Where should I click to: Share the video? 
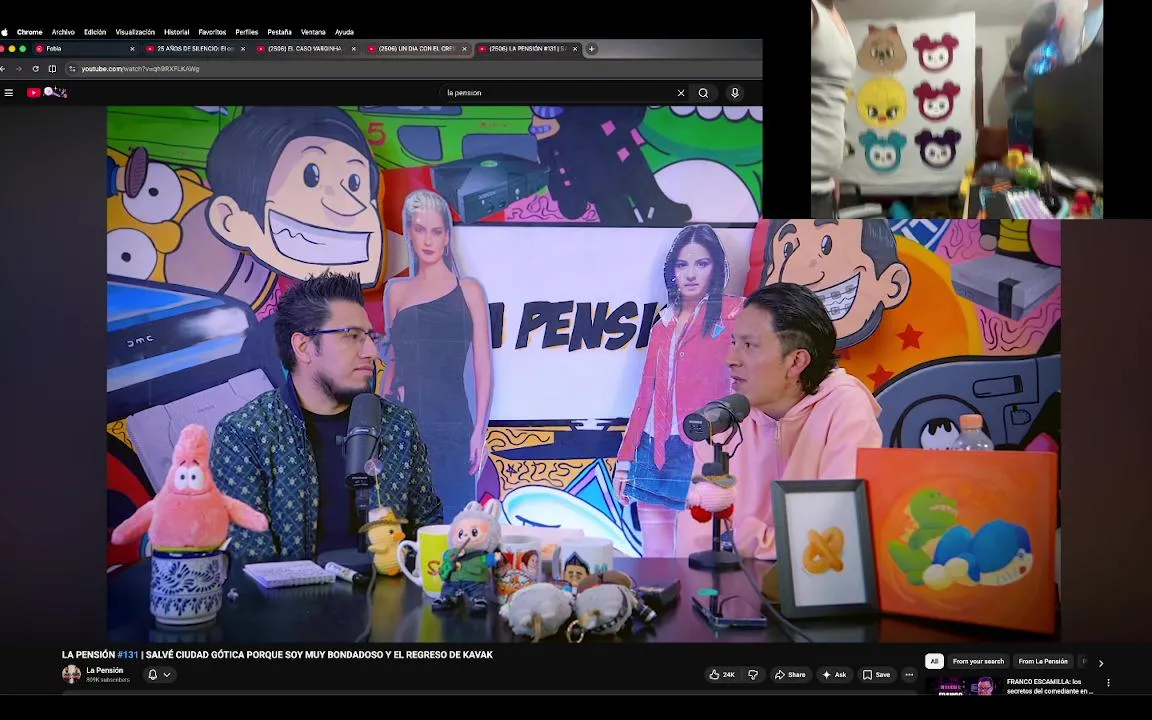pyautogui.click(x=790, y=674)
